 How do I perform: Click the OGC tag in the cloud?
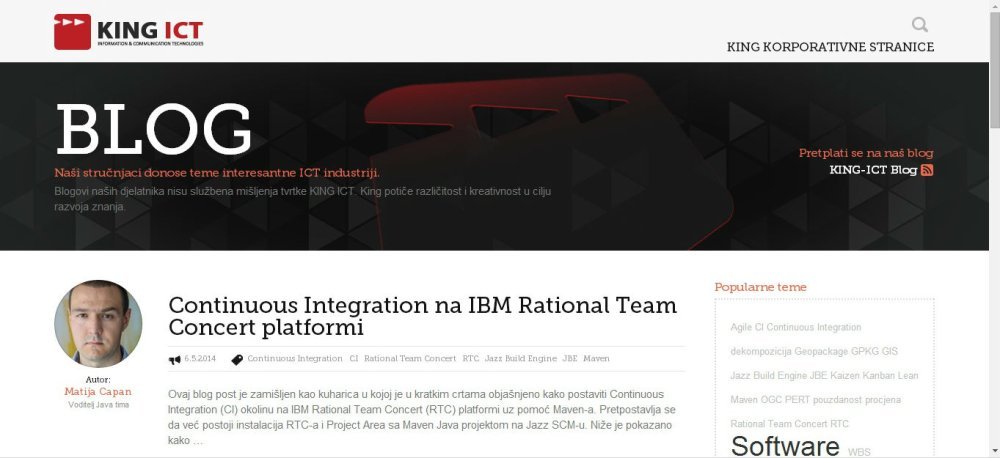pos(771,400)
